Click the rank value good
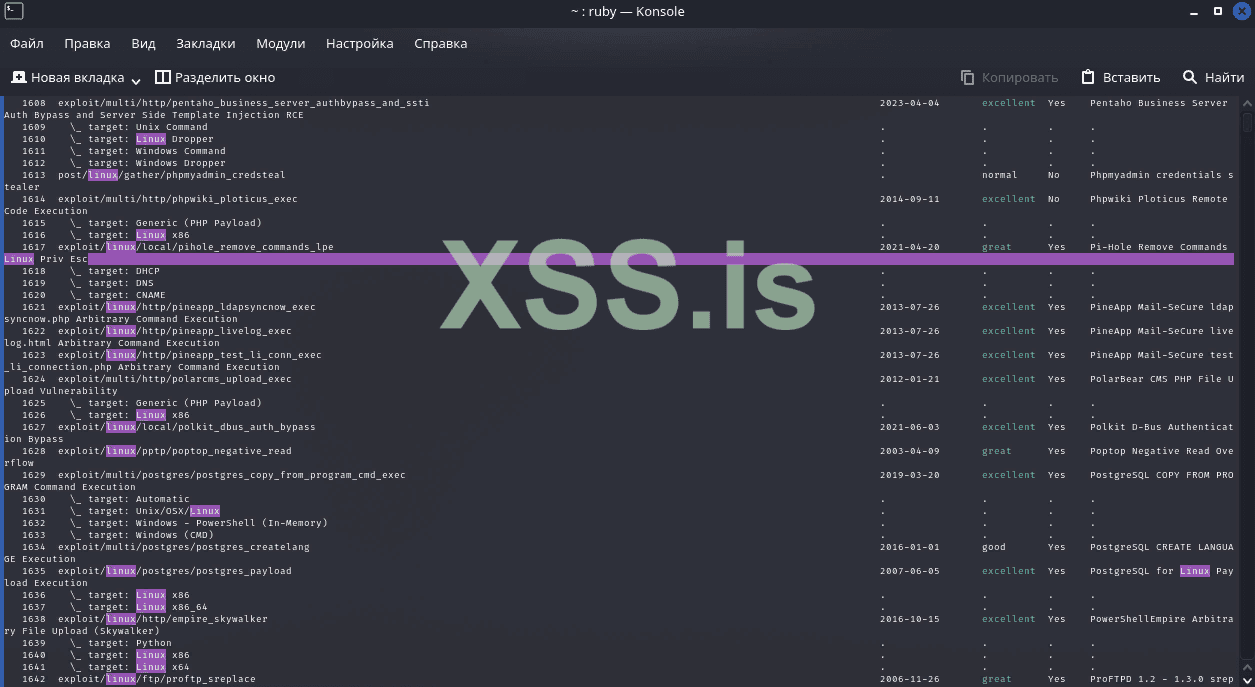 994,547
